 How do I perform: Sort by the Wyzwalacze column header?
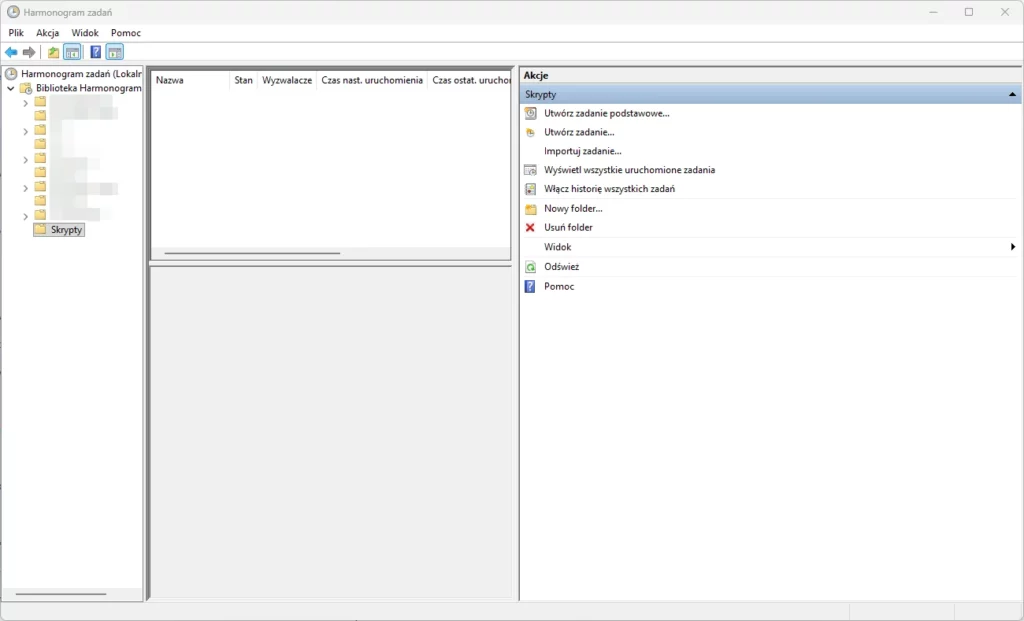[287, 80]
